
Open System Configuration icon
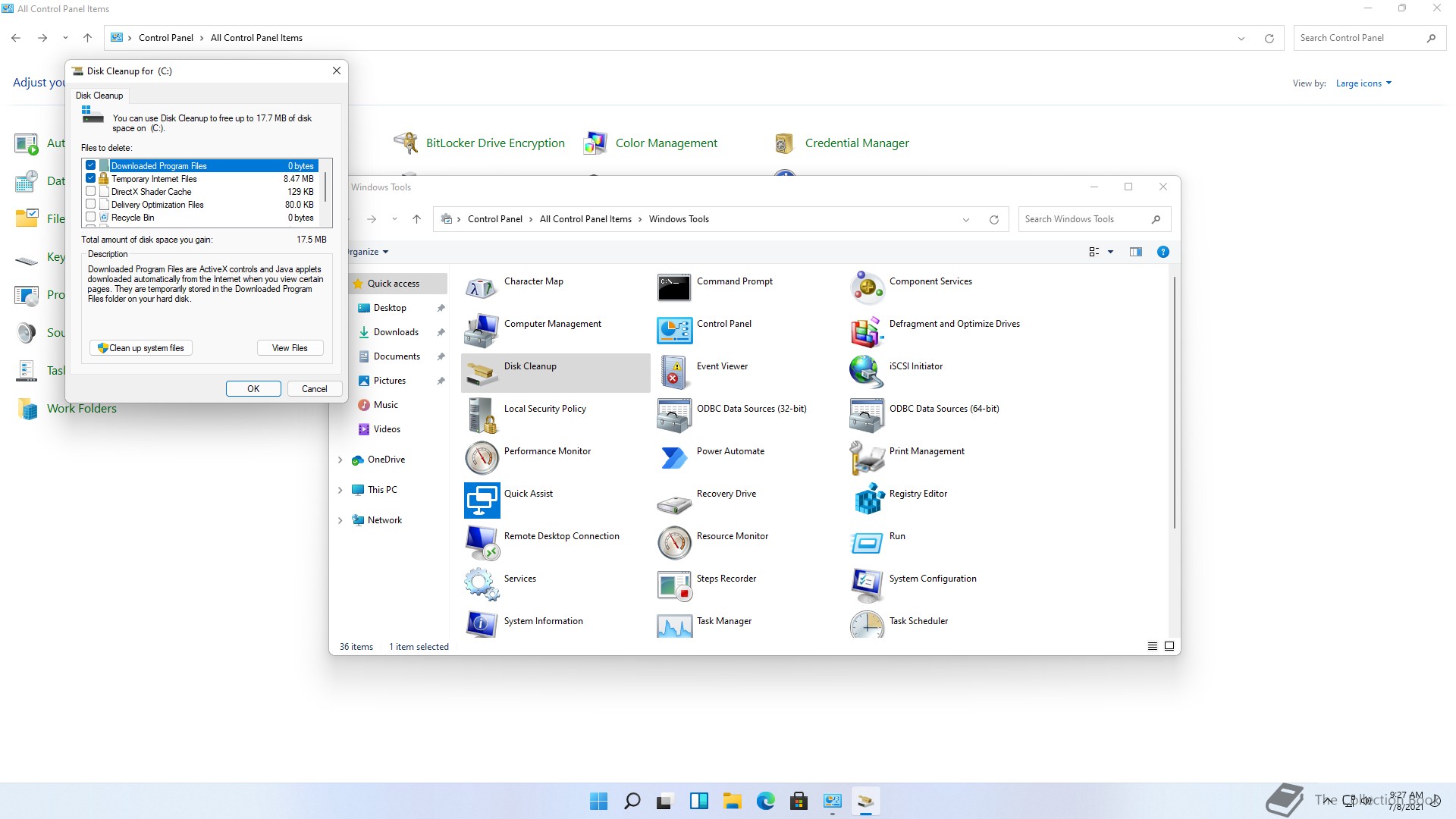[x=867, y=585]
